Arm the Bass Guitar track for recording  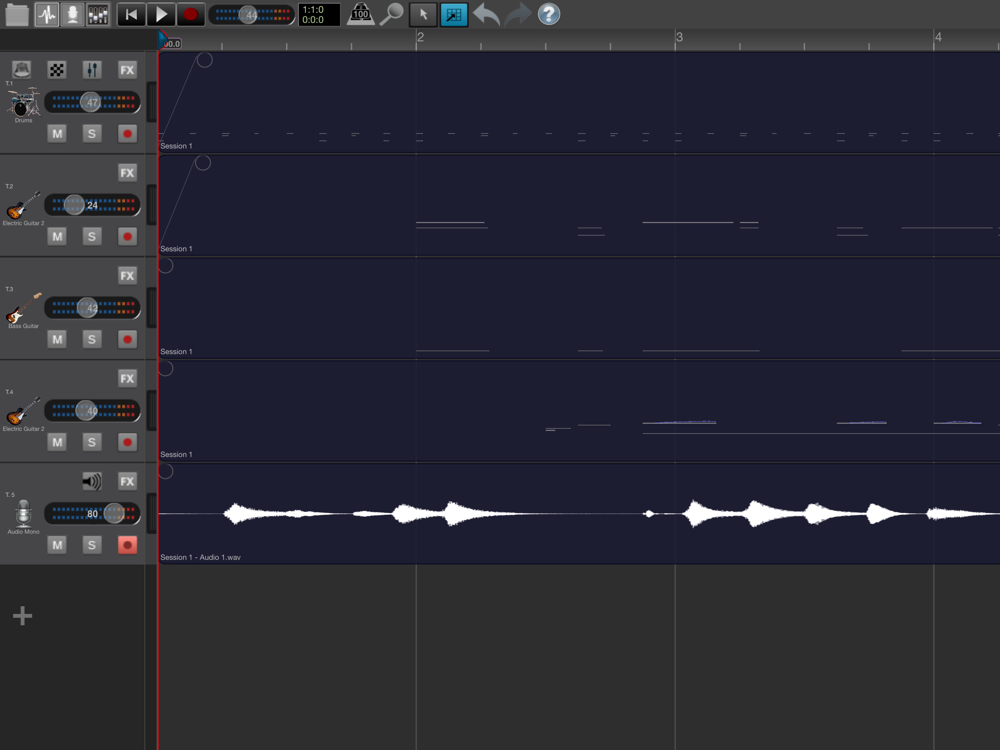127,339
